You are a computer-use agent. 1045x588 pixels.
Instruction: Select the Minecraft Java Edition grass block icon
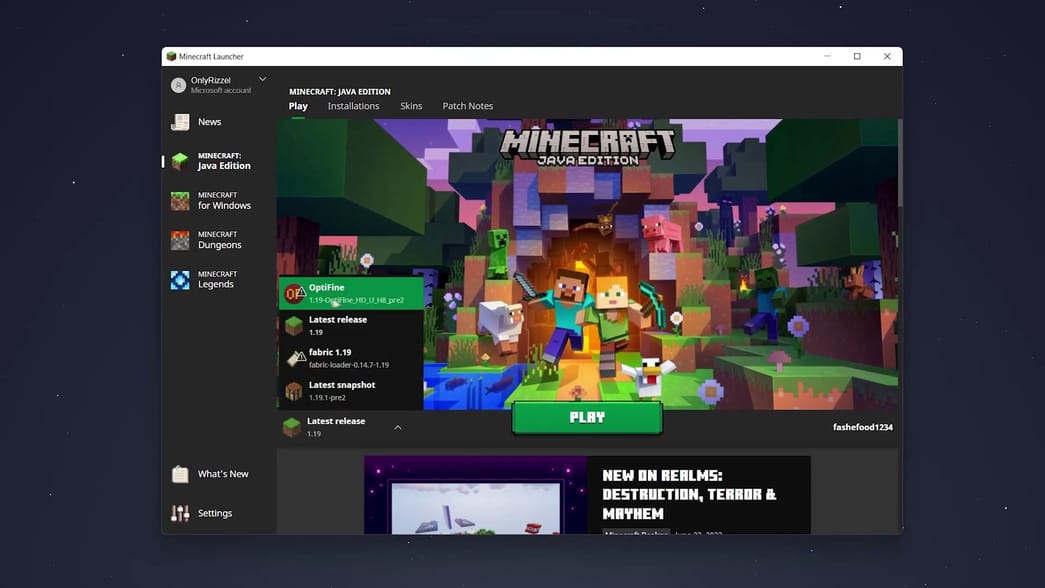click(x=182, y=160)
